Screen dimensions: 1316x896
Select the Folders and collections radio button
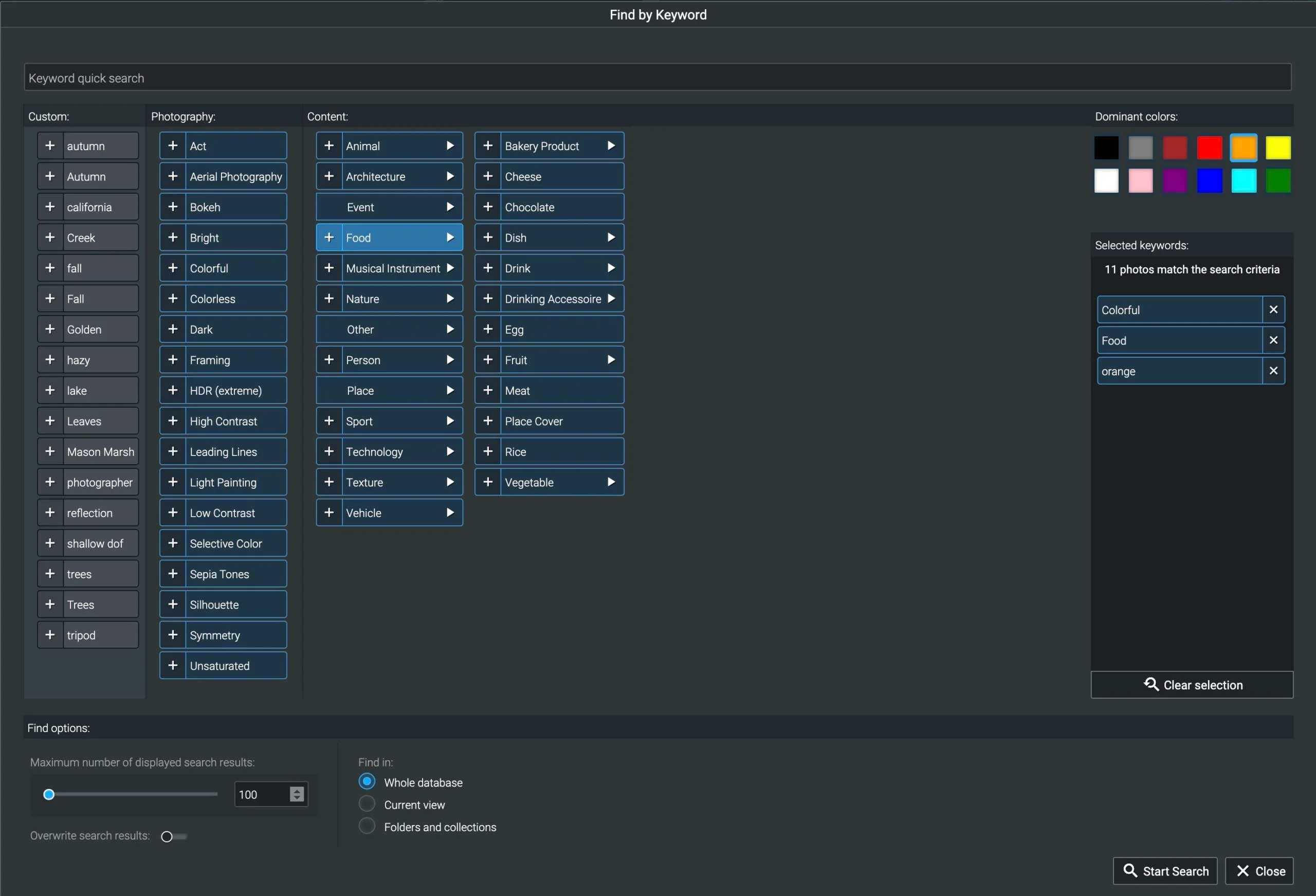pyautogui.click(x=367, y=826)
